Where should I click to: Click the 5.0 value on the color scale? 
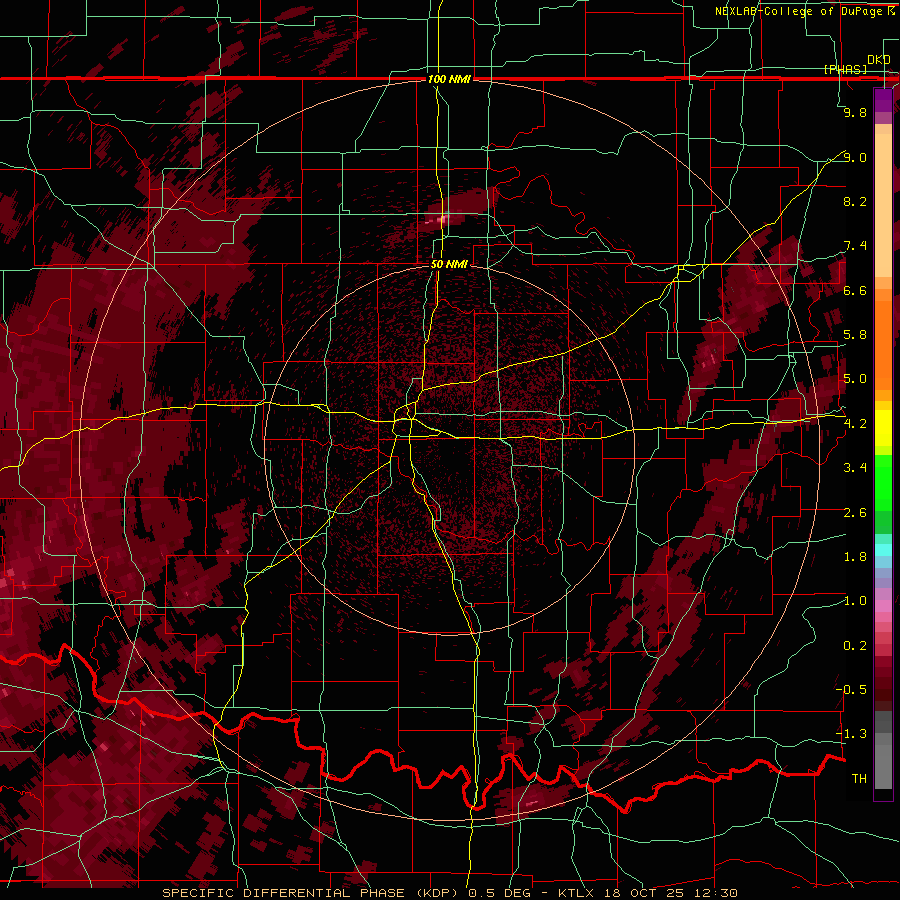point(855,379)
